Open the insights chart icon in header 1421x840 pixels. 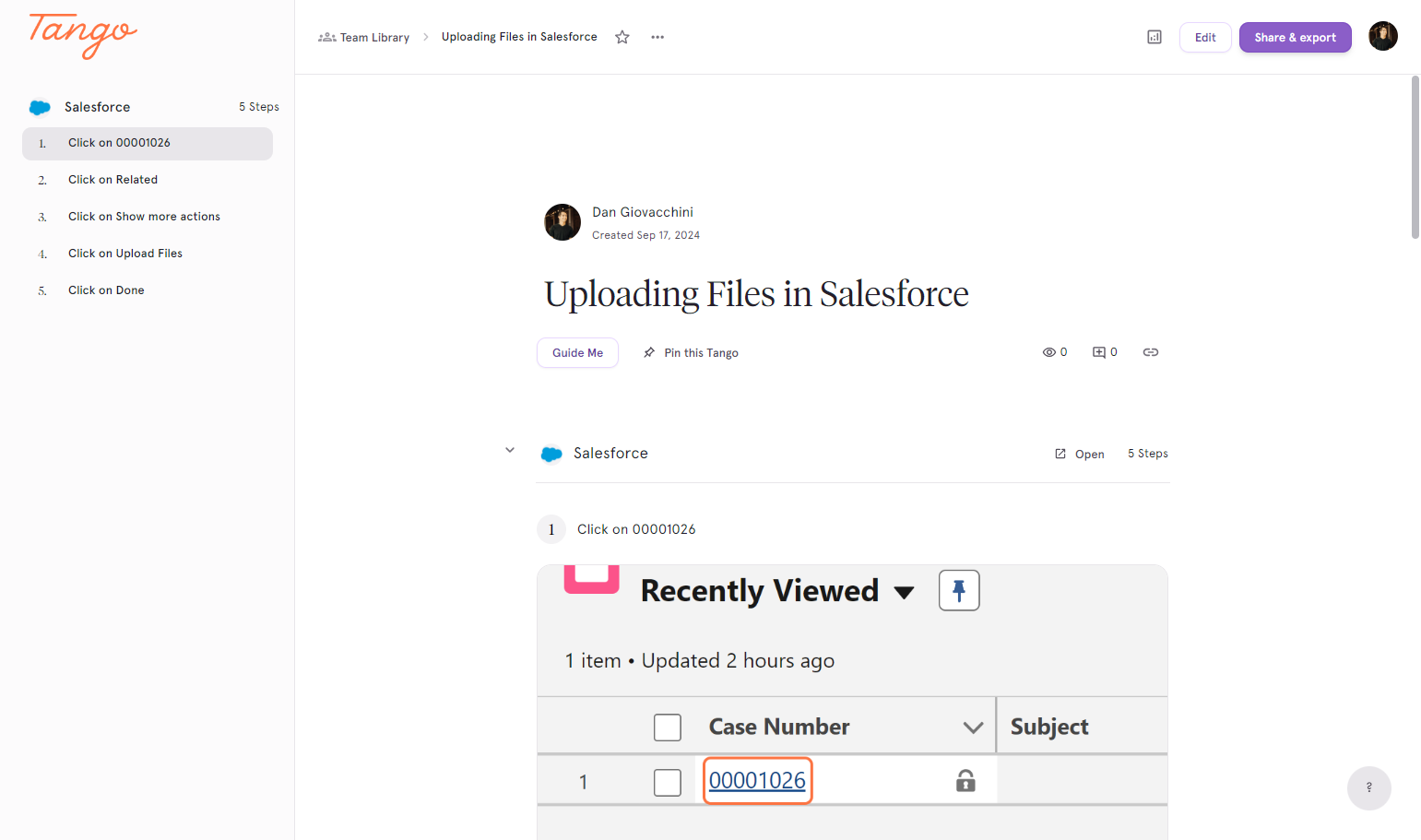(x=1155, y=37)
